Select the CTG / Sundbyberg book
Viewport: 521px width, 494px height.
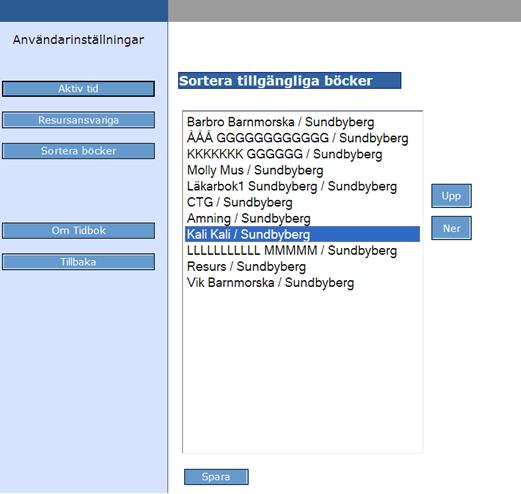pyautogui.click(x=302, y=202)
